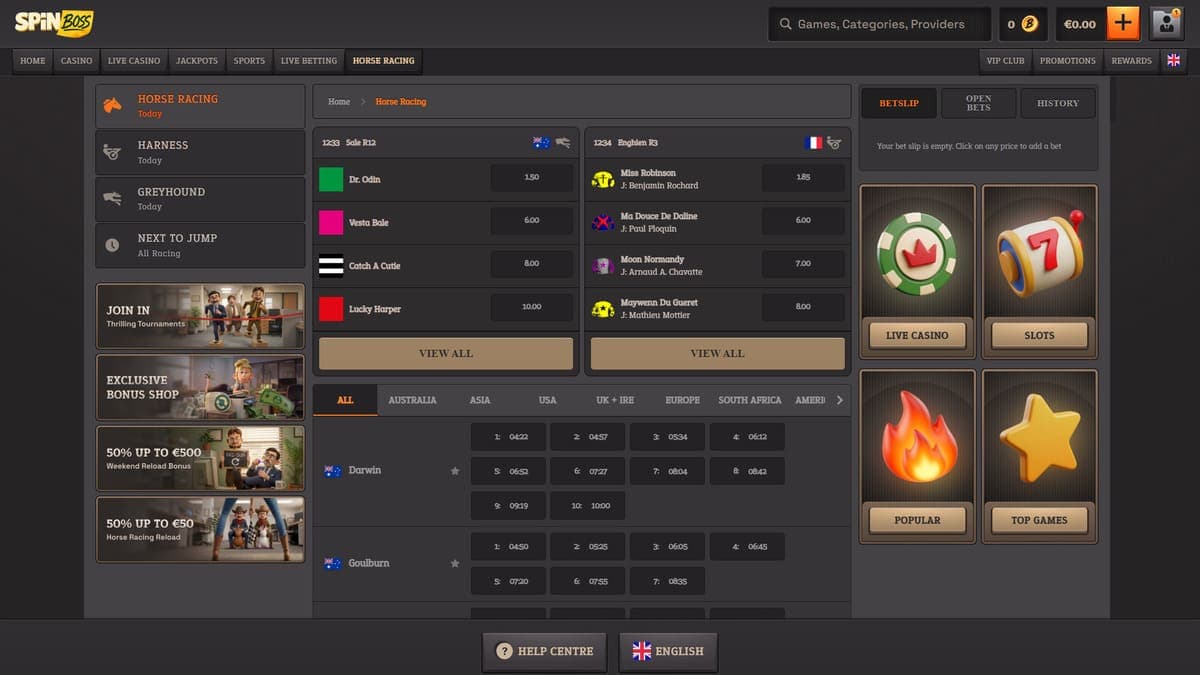Click the Slots button
This screenshot has height=675, width=1200.
tap(1040, 335)
